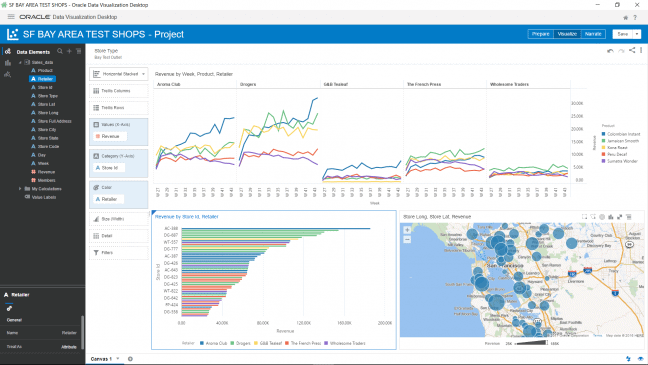This screenshot has width=648, height=365.
Task: Switch to the Narrate tab
Action: [593, 34]
